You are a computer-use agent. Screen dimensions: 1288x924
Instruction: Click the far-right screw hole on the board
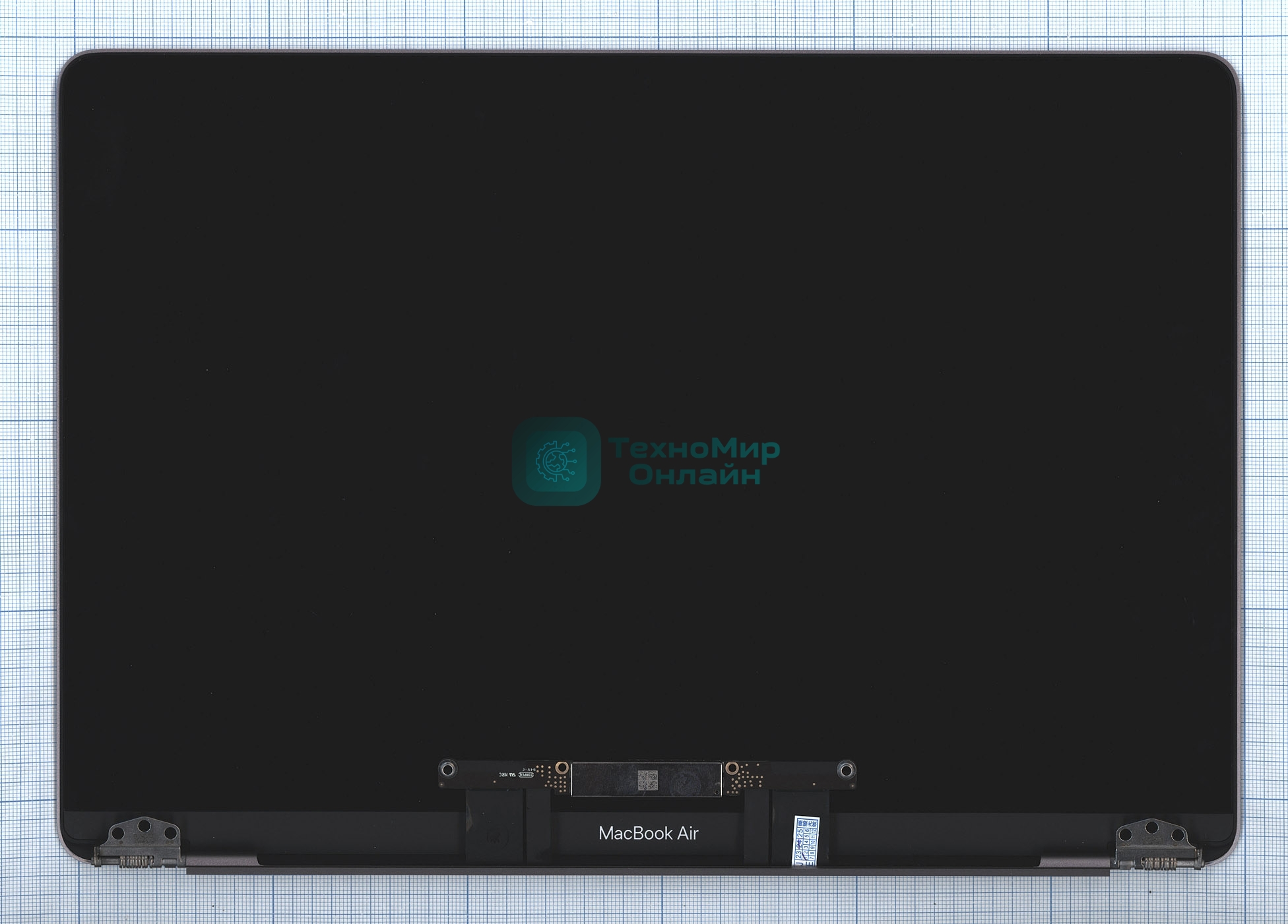click(846, 770)
